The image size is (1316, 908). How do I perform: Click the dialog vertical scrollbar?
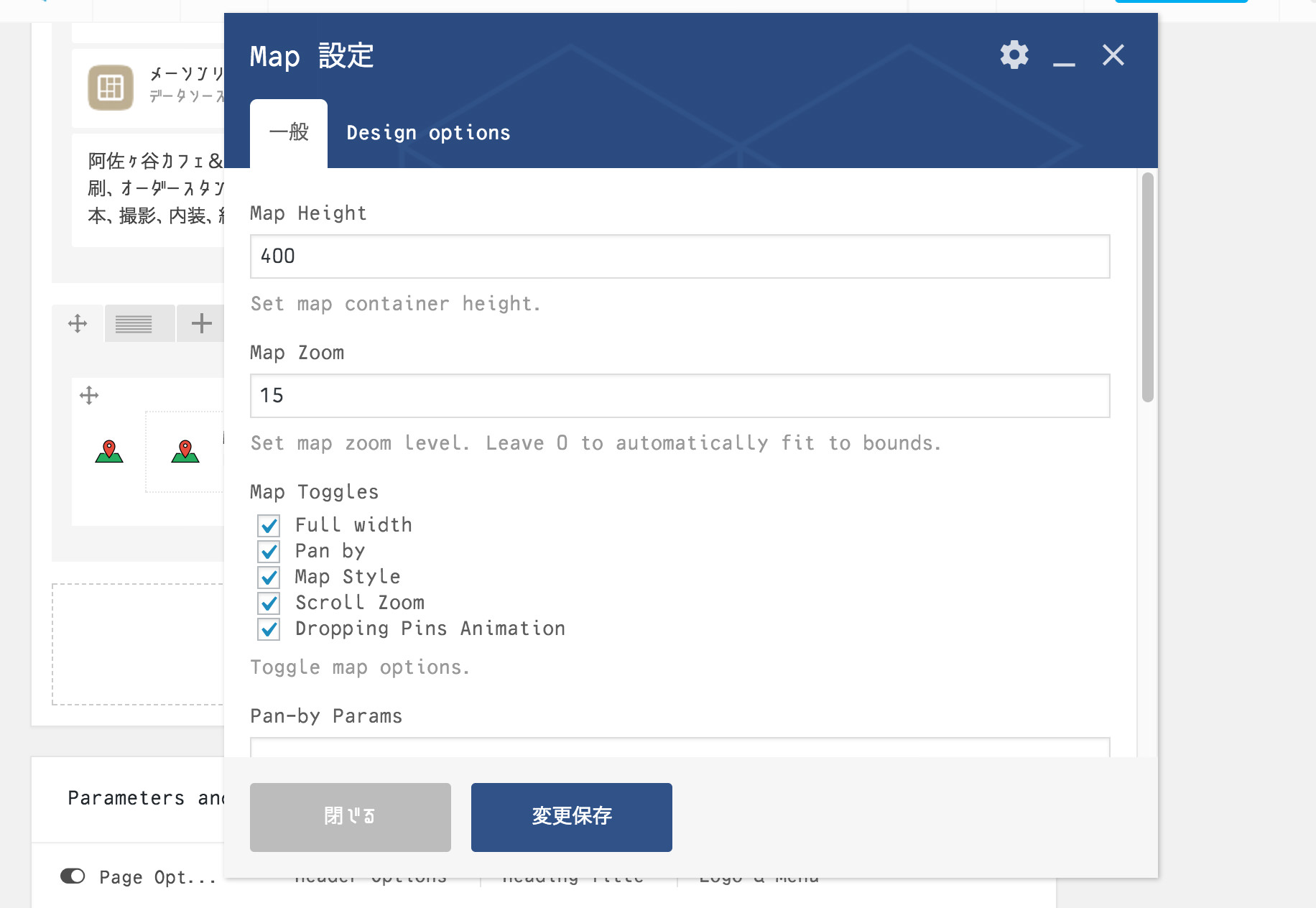pyautogui.click(x=1147, y=287)
